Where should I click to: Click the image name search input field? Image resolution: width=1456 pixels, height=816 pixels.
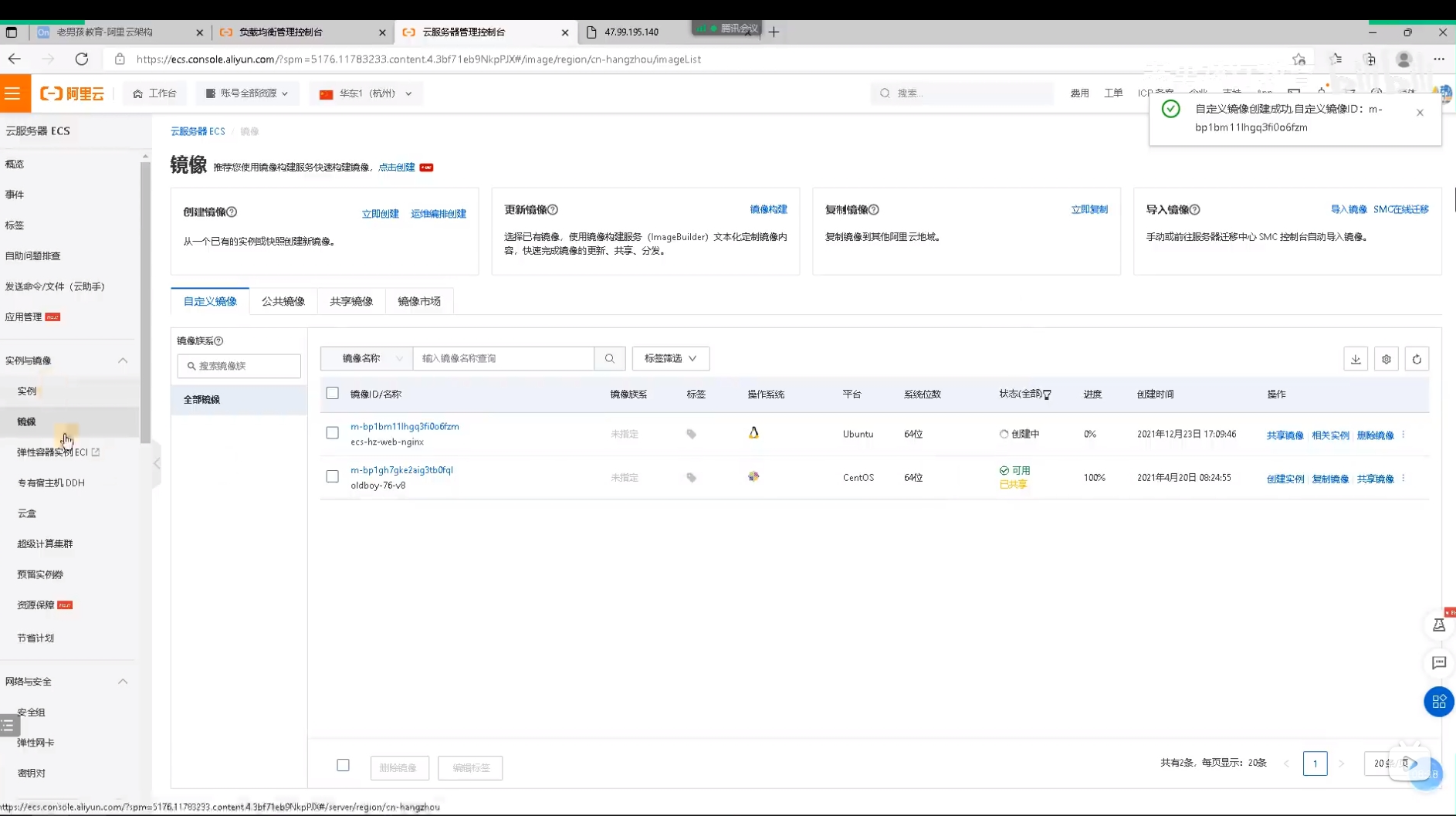click(x=503, y=358)
